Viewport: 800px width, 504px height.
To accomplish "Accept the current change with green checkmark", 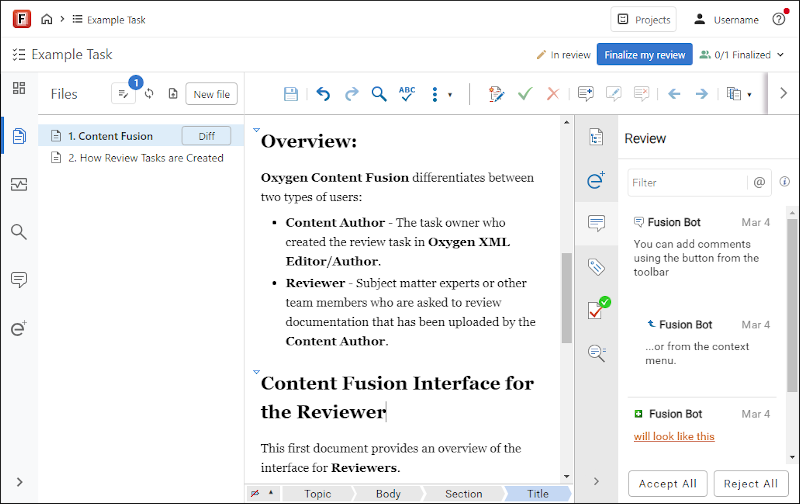I will tap(525, 94).
